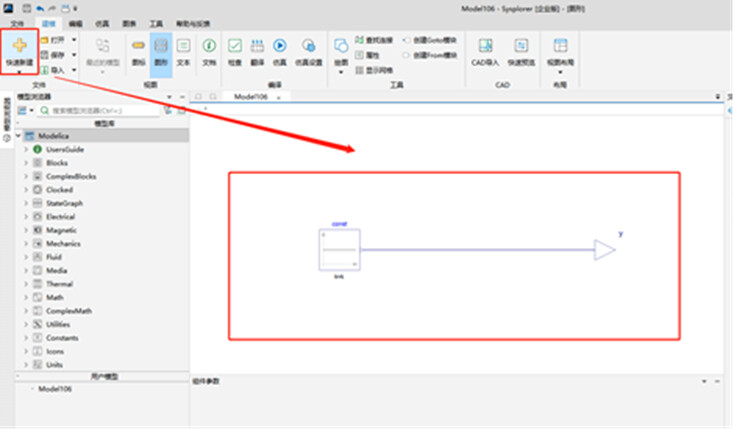The width and height of the screenshot is (734, 430).
Task: Select Magnetic in the model library
Action: (61, 230)
